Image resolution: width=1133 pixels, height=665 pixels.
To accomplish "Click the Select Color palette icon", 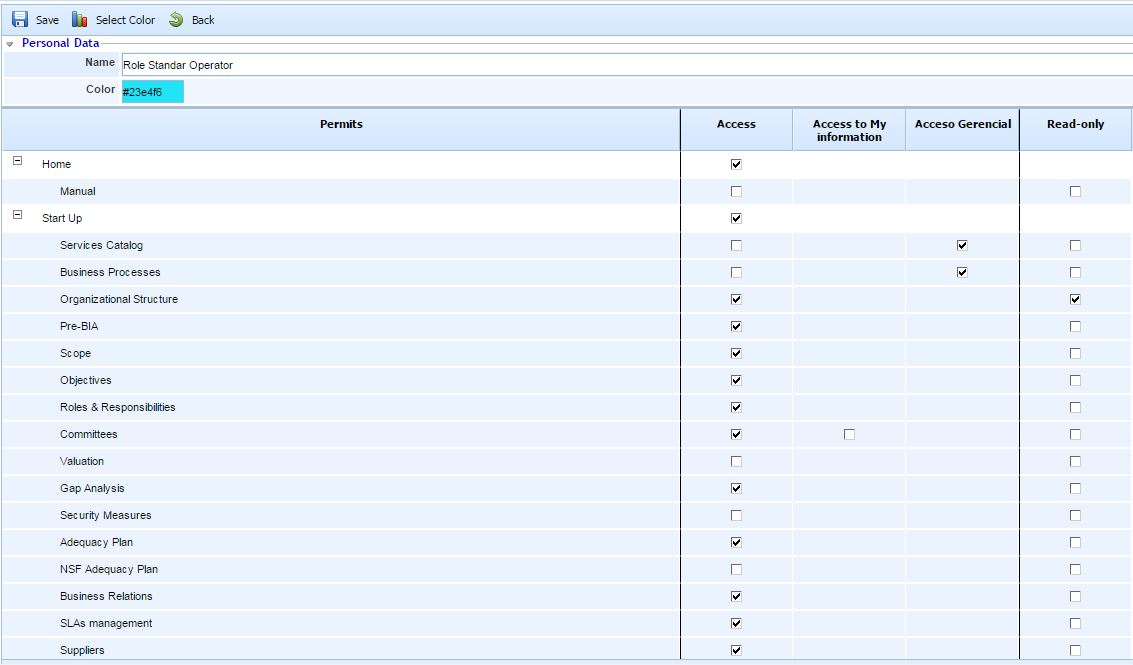I will [x=80, y=20].
